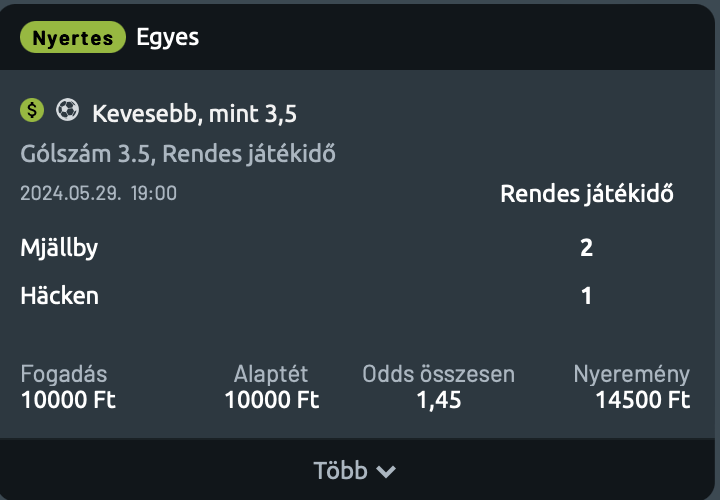720x500 pixels.
Task: Click the Nyeremény 14500 Ft payout
Action: click(643, 399)
